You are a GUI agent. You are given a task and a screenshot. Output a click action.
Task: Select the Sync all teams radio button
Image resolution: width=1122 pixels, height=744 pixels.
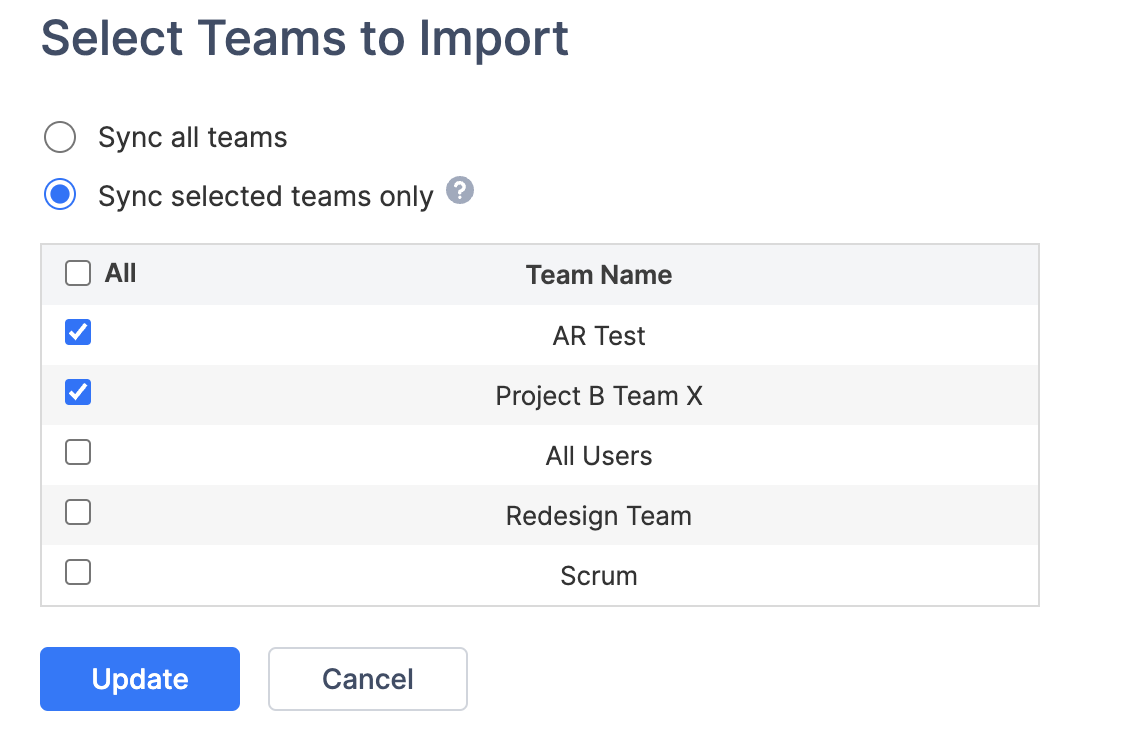point(60,137)
